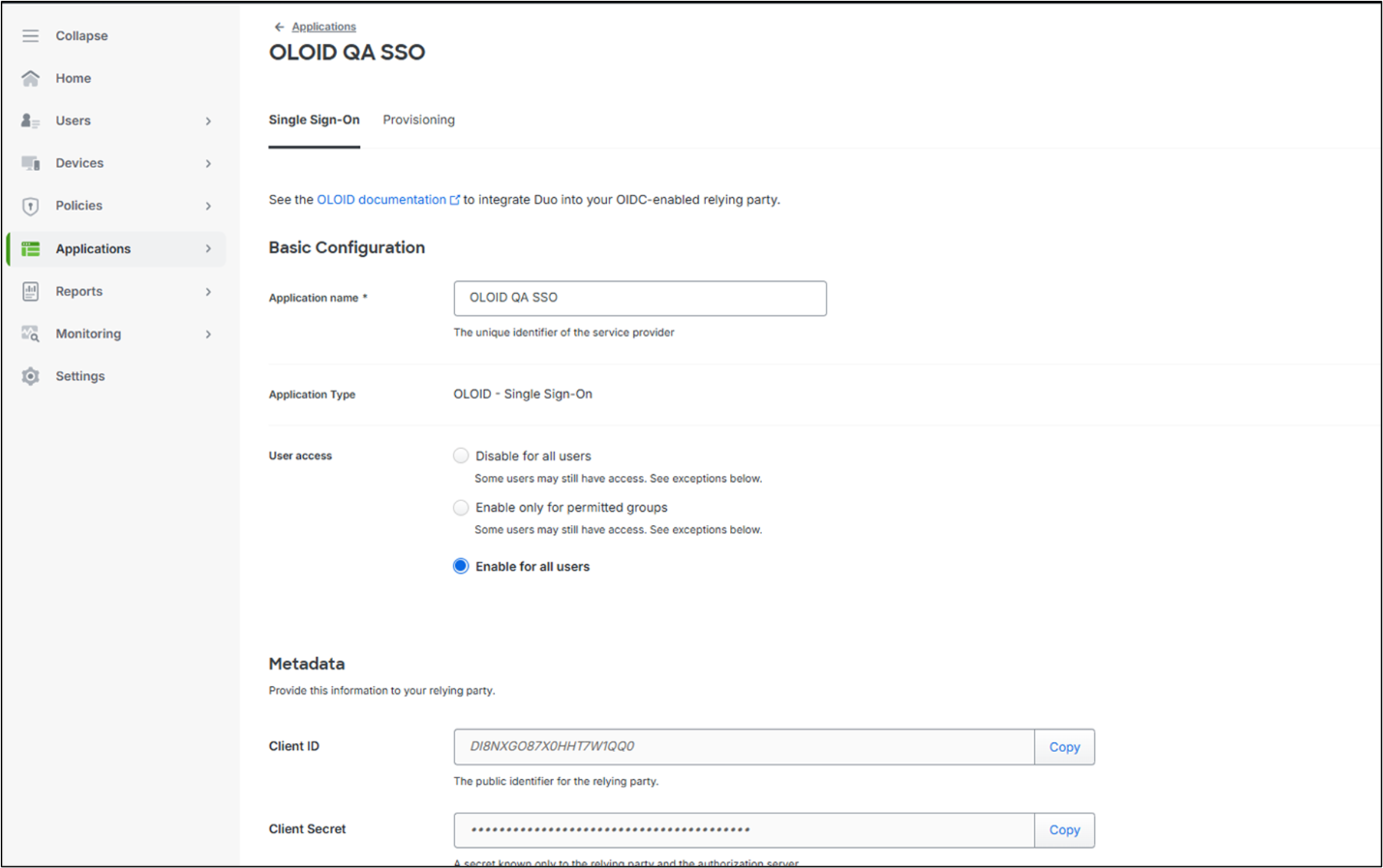This screenshot has width=1383, height=868.
Task: Click the Home house icon
Action: (x=31, y=78)
